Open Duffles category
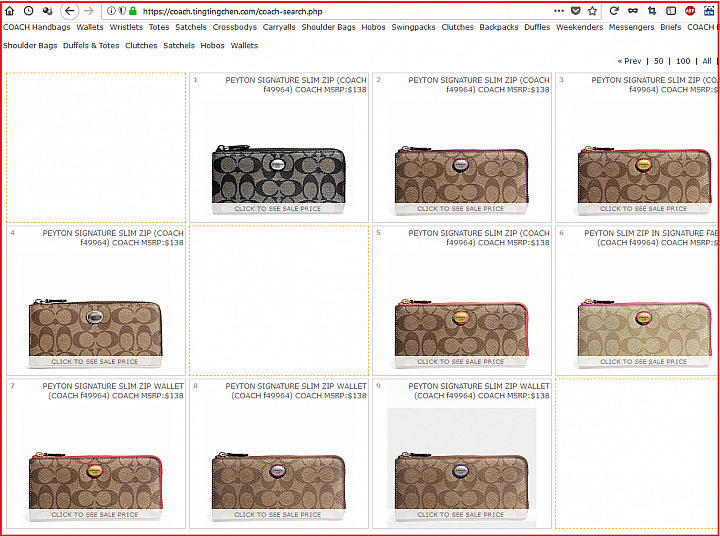720x537 pixels. coord(537,27)
